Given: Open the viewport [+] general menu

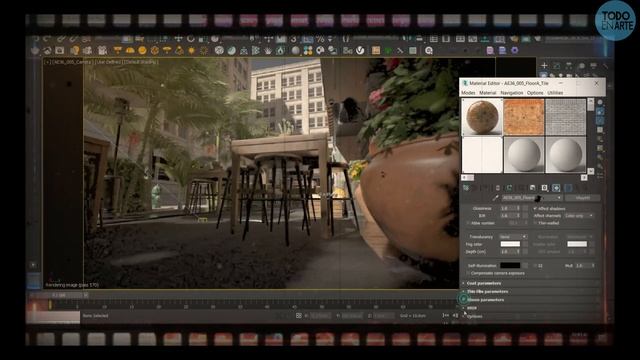Looking at the screenshot, I should click(x=48, y=62).
